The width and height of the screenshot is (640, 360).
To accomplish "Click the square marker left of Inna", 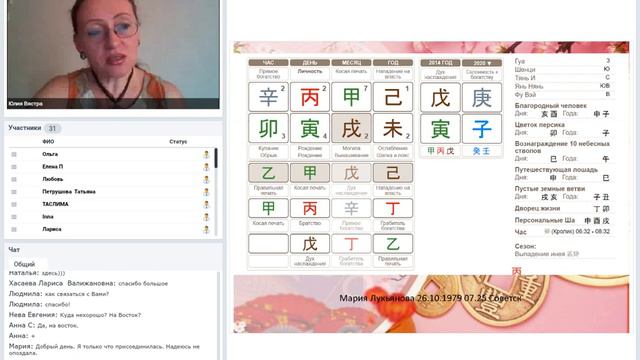I will (14, 217).
